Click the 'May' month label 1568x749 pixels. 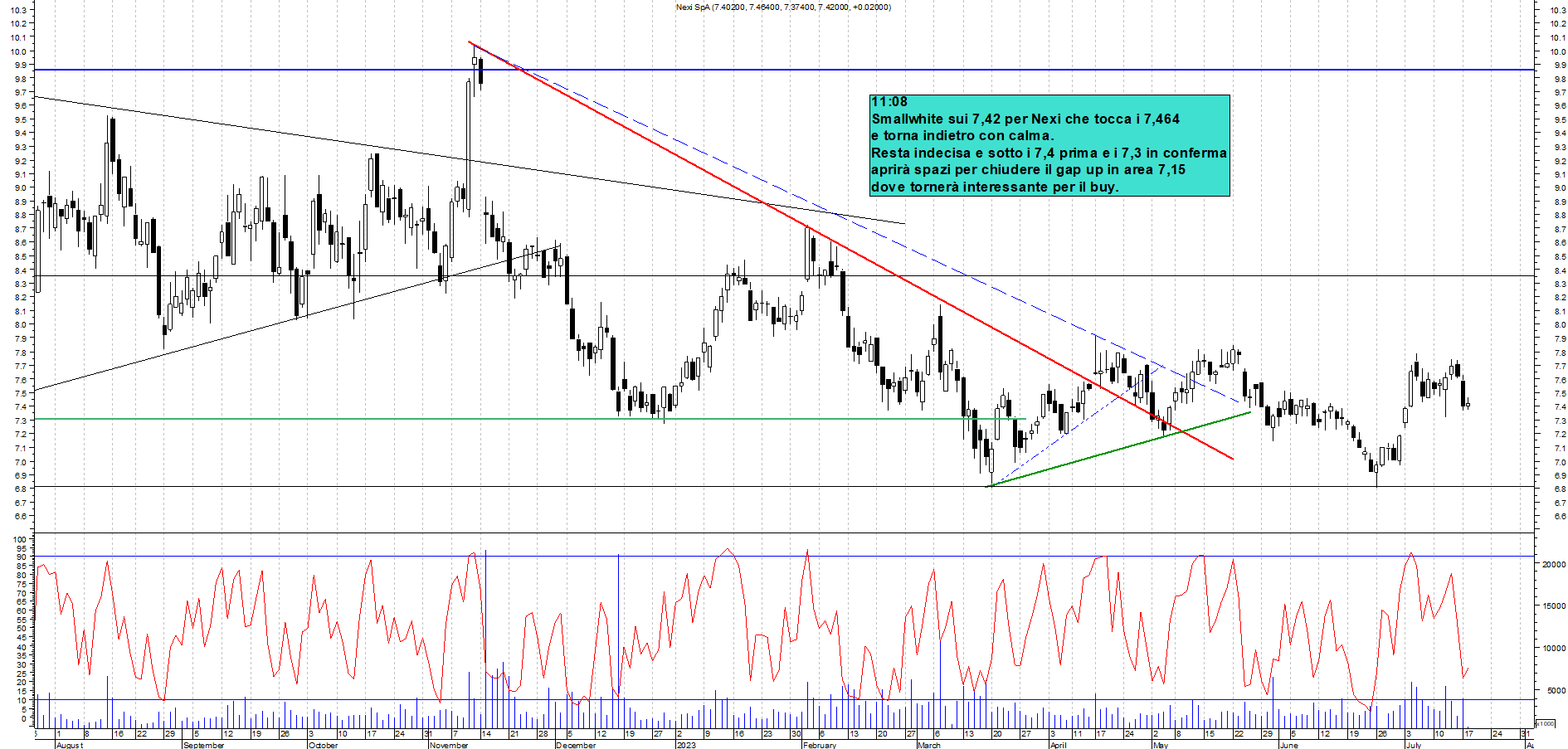tap(1161, 745)
